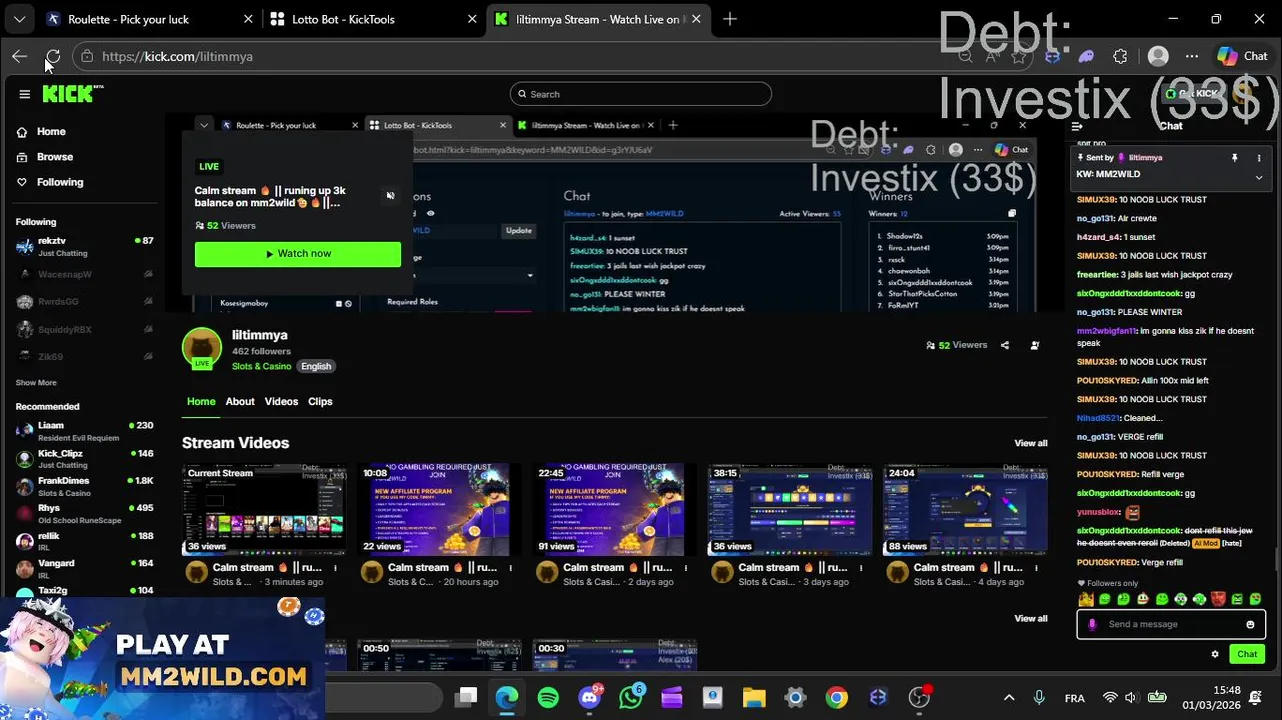Expand Following list with Show More
The image size is (1282, 720).
36,383
